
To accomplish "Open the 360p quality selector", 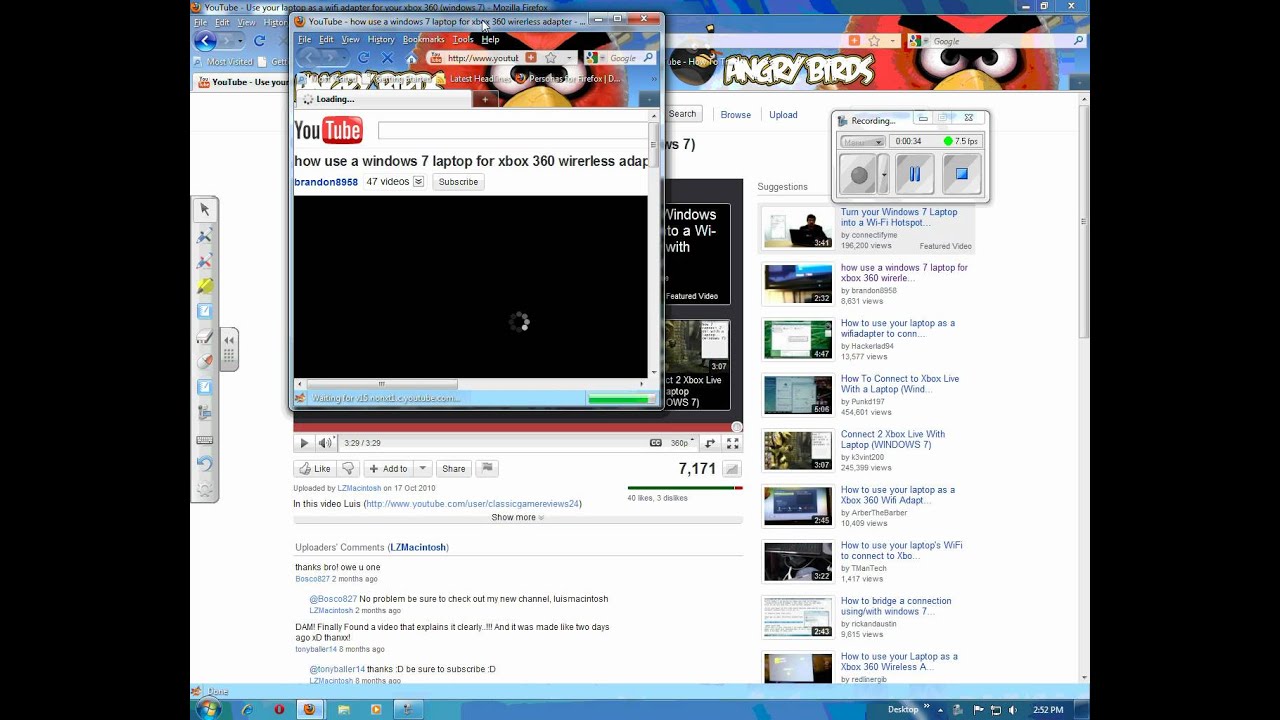I will point(682,443).
